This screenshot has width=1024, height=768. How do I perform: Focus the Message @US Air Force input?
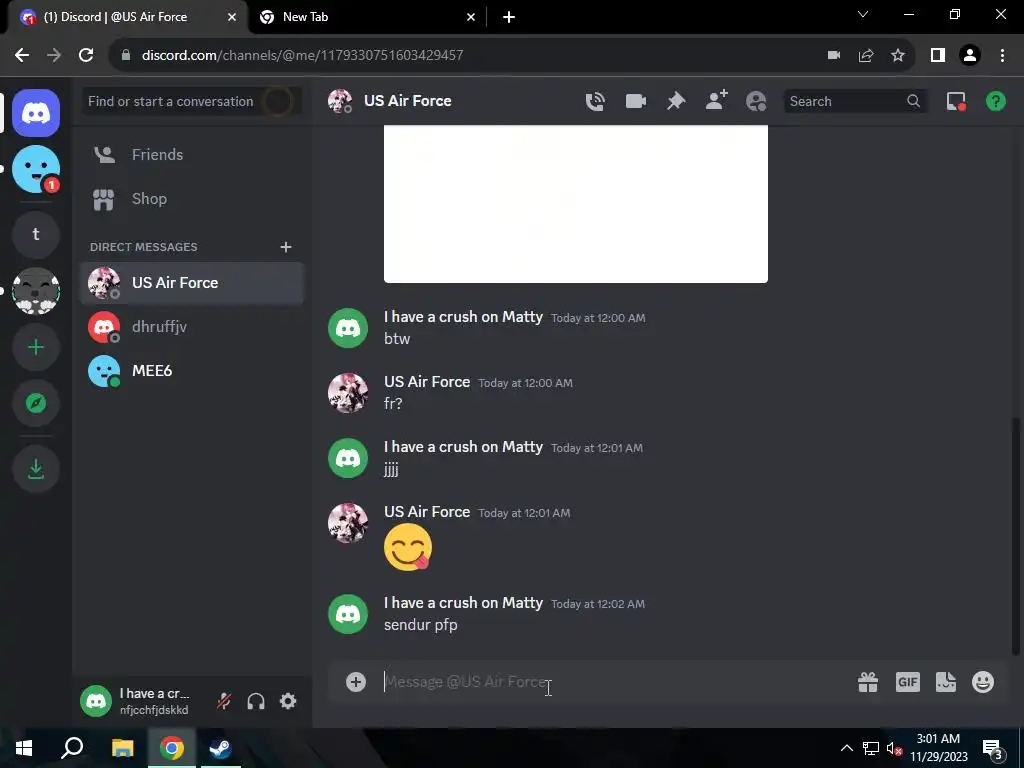[614, 682]
